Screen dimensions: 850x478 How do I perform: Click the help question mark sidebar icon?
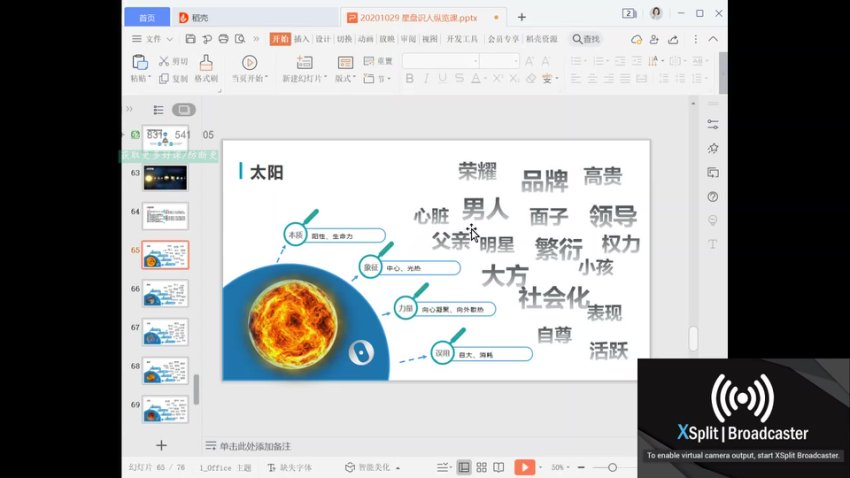click(713, 197)
